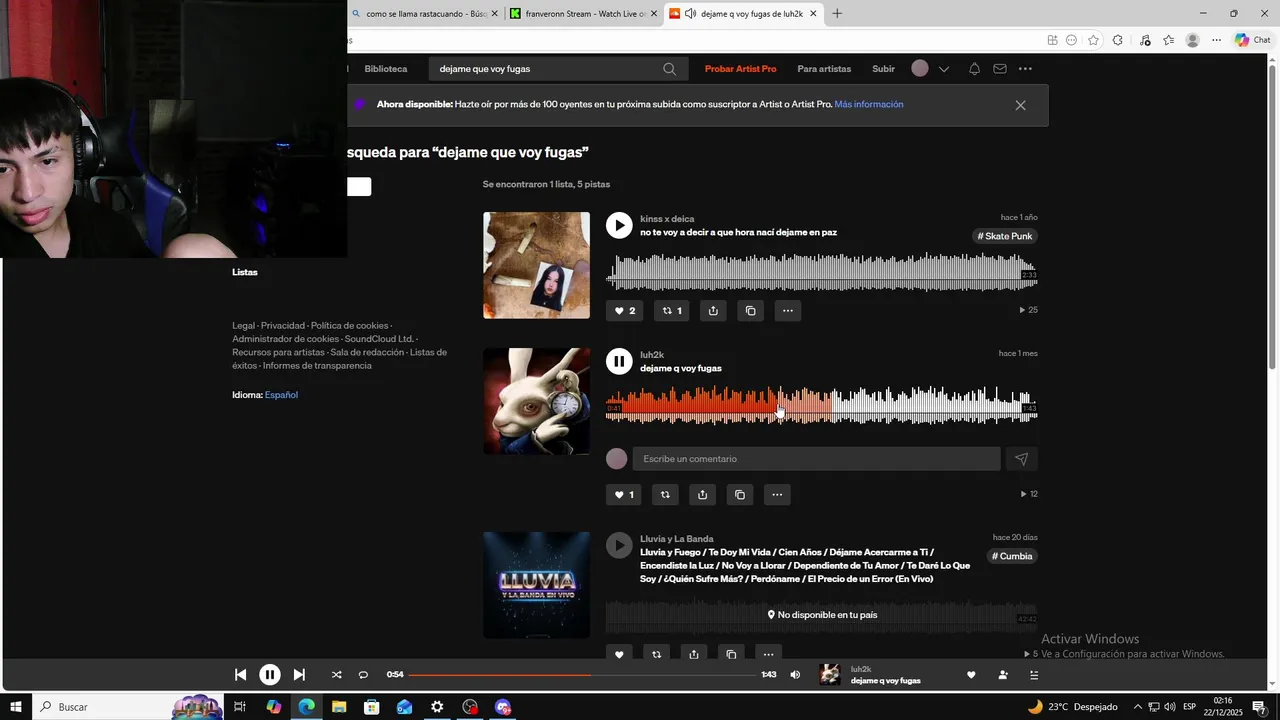Like the kinss x deica track

pyautogui.click(x=625, y=311)
